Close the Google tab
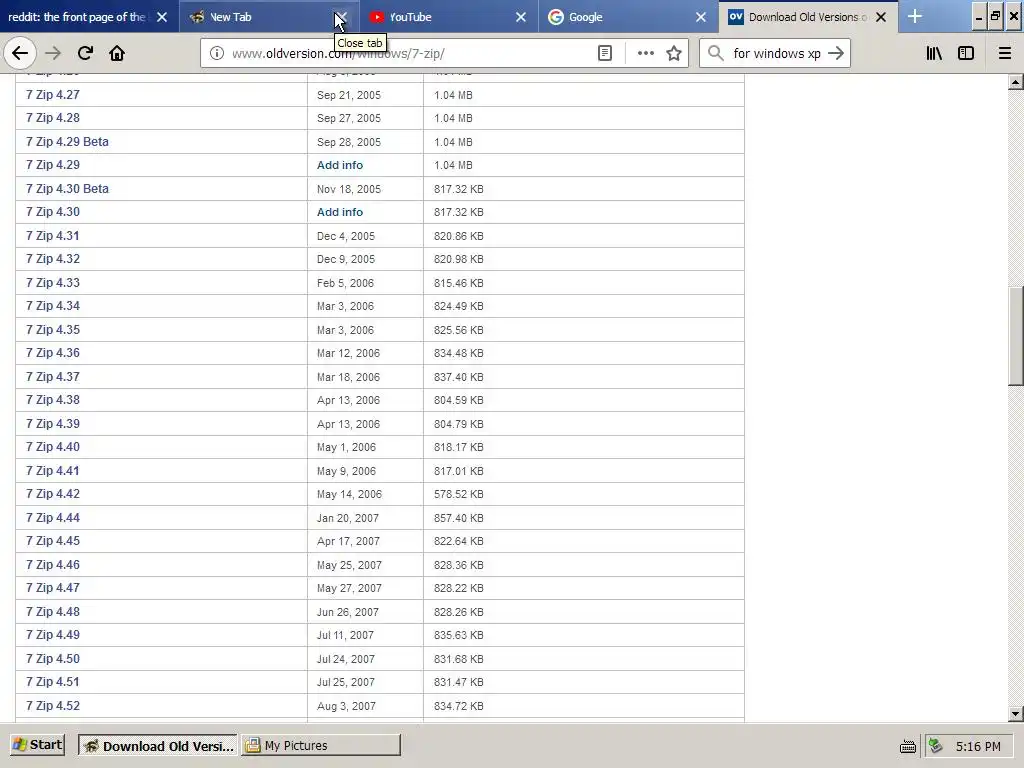The width and height of the screenshot is (1024, 768). (x=701, y=17)
